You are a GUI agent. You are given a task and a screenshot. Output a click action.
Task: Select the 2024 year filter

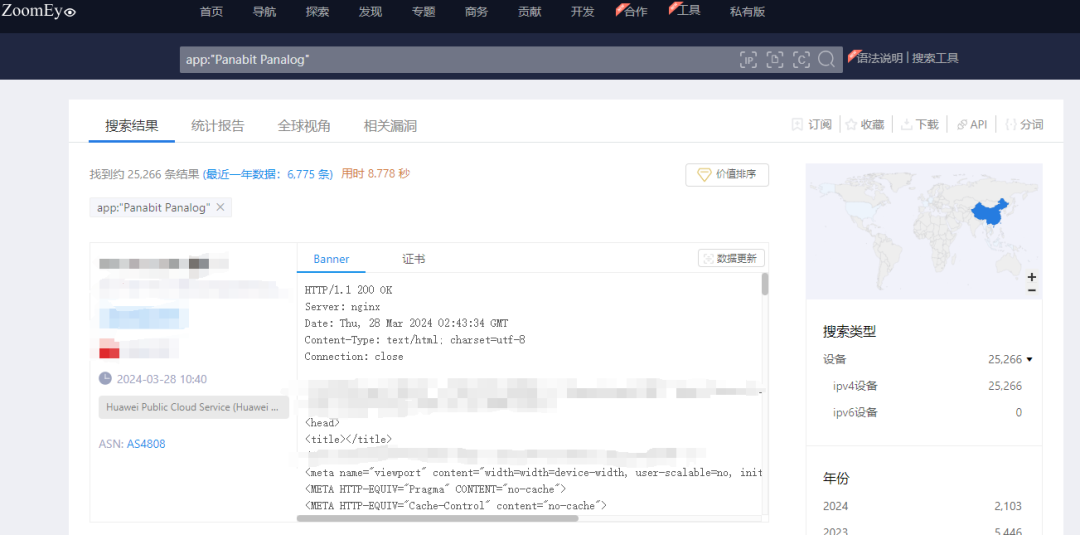(x=922, y=506)
